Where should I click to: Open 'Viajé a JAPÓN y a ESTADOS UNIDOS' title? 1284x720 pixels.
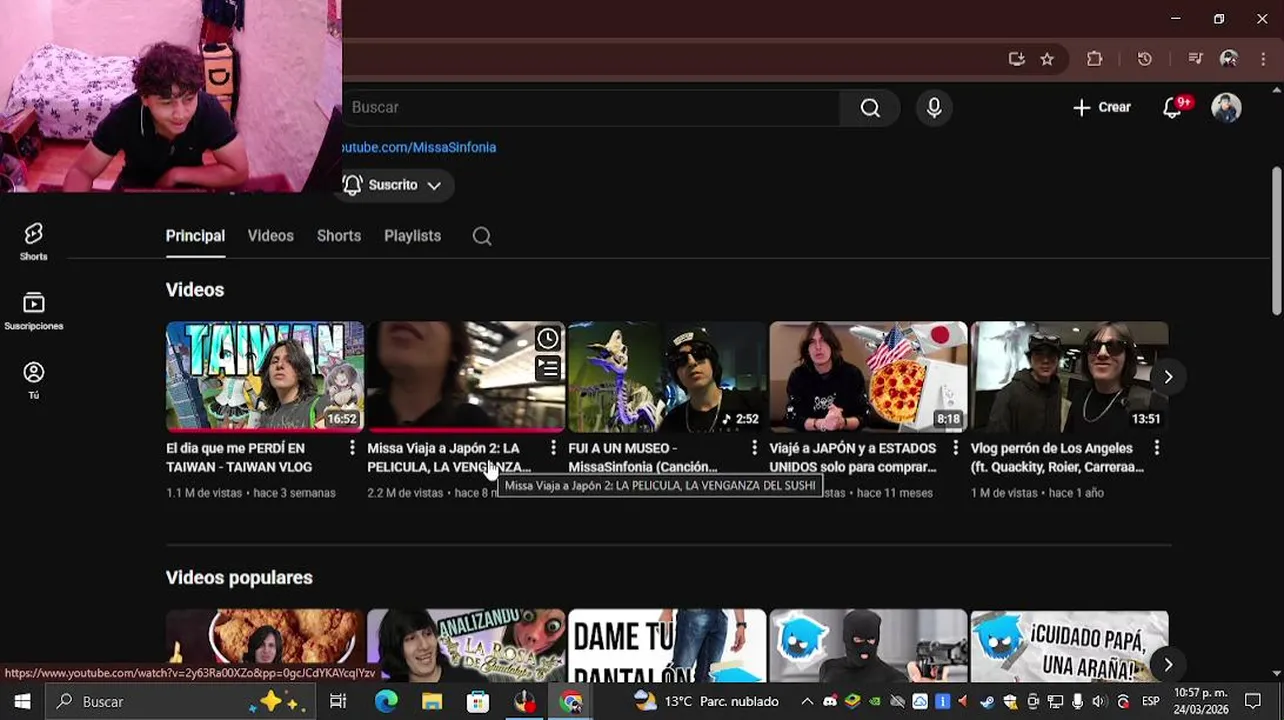pyautogui.click(x=853, y=457)
